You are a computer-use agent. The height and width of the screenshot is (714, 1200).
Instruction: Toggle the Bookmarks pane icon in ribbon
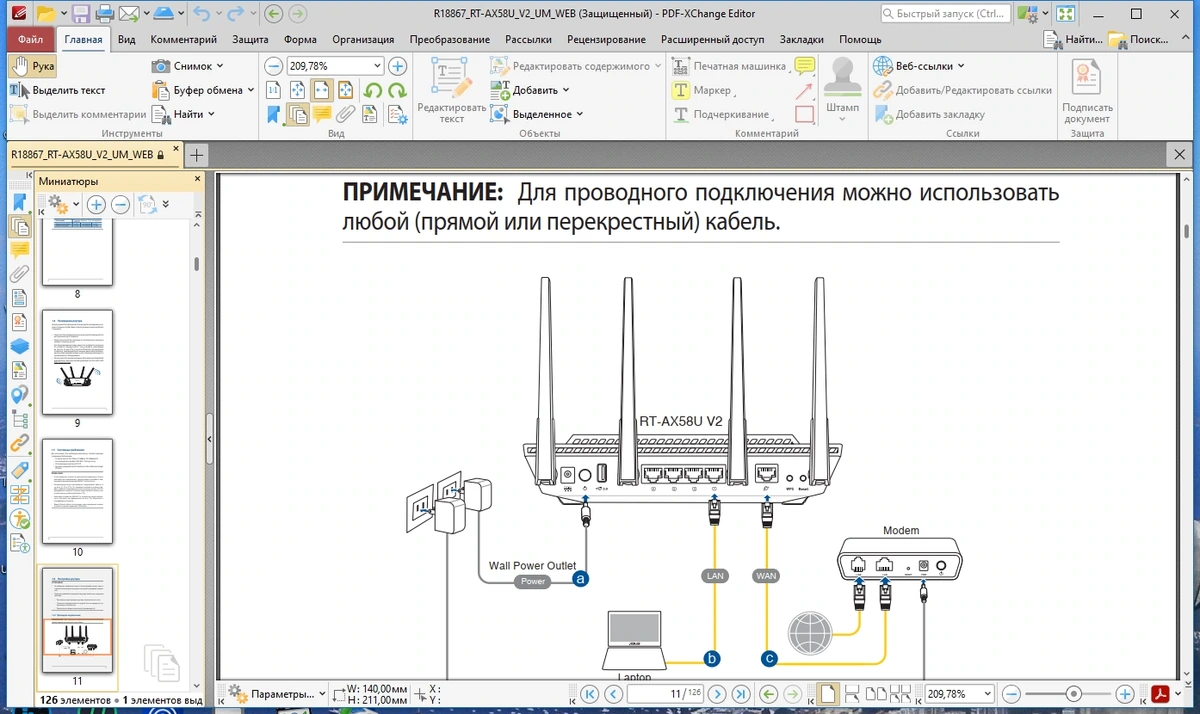coord(274,114)
